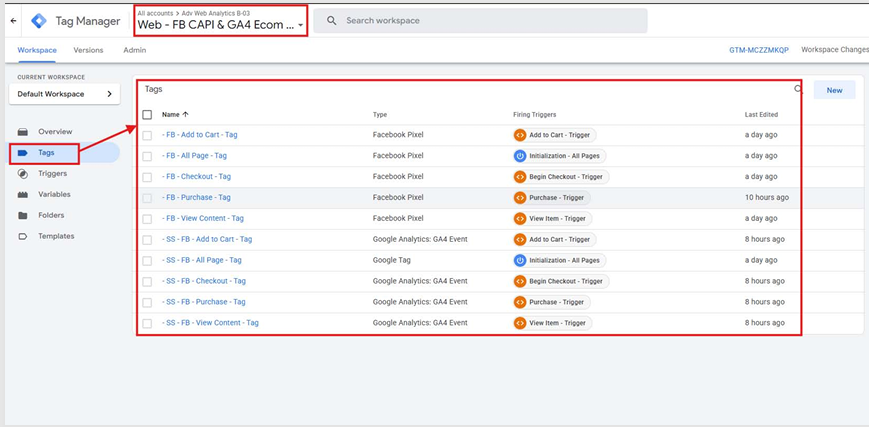Open the Versions tab

pos(88,50)
